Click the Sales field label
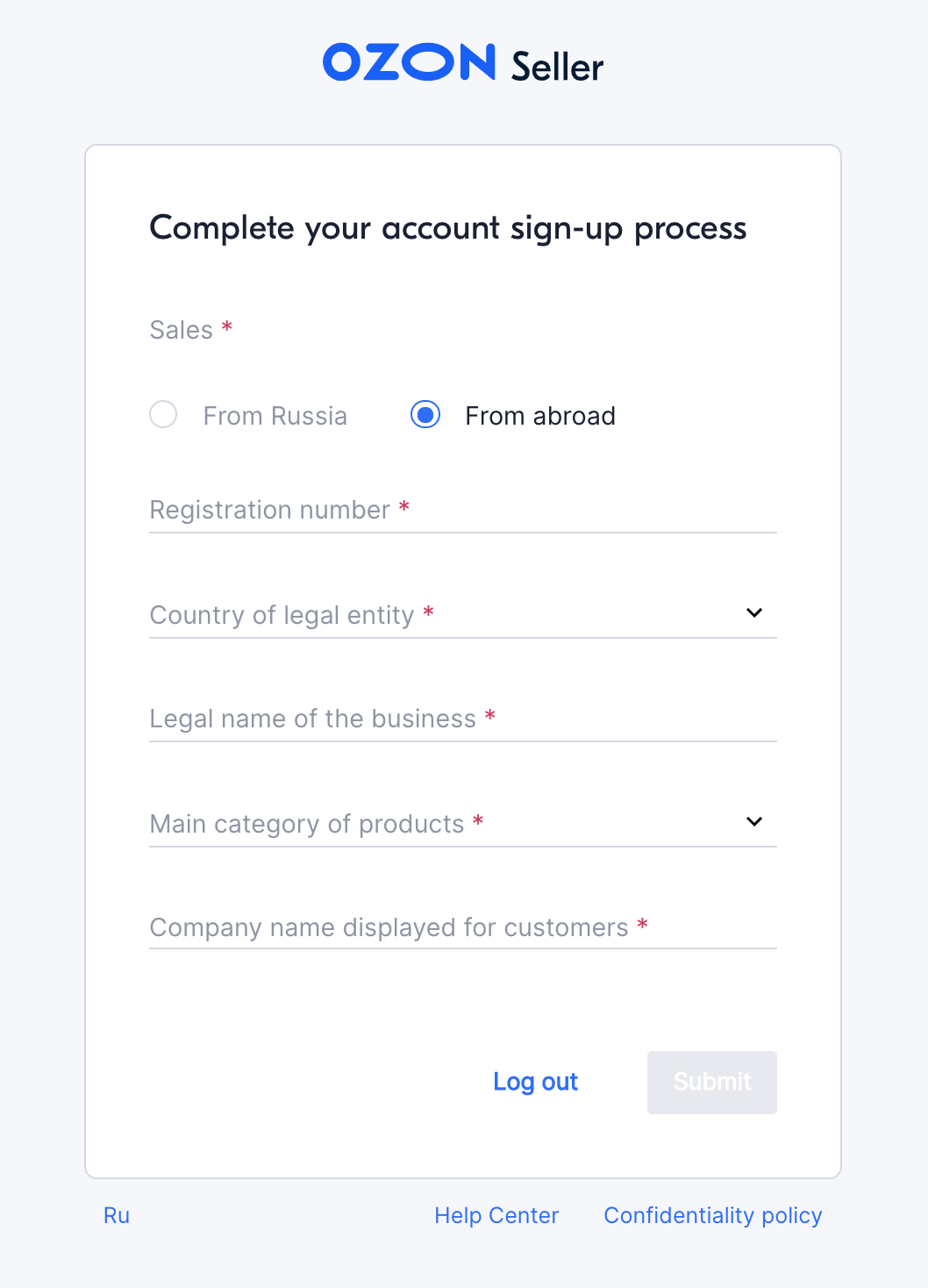The width and height of the screenshot is (928, 1288). [182, 330]
